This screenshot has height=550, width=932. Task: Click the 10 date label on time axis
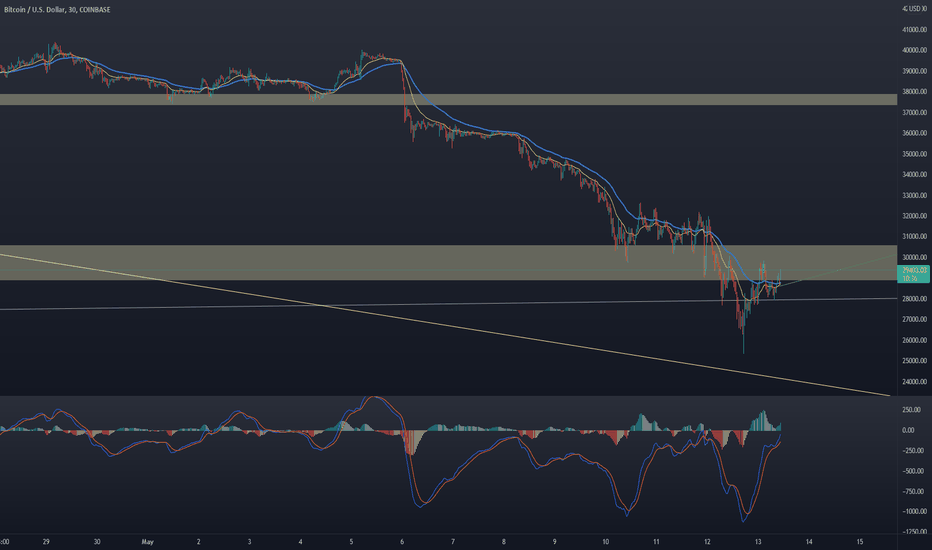click(606, 542)
